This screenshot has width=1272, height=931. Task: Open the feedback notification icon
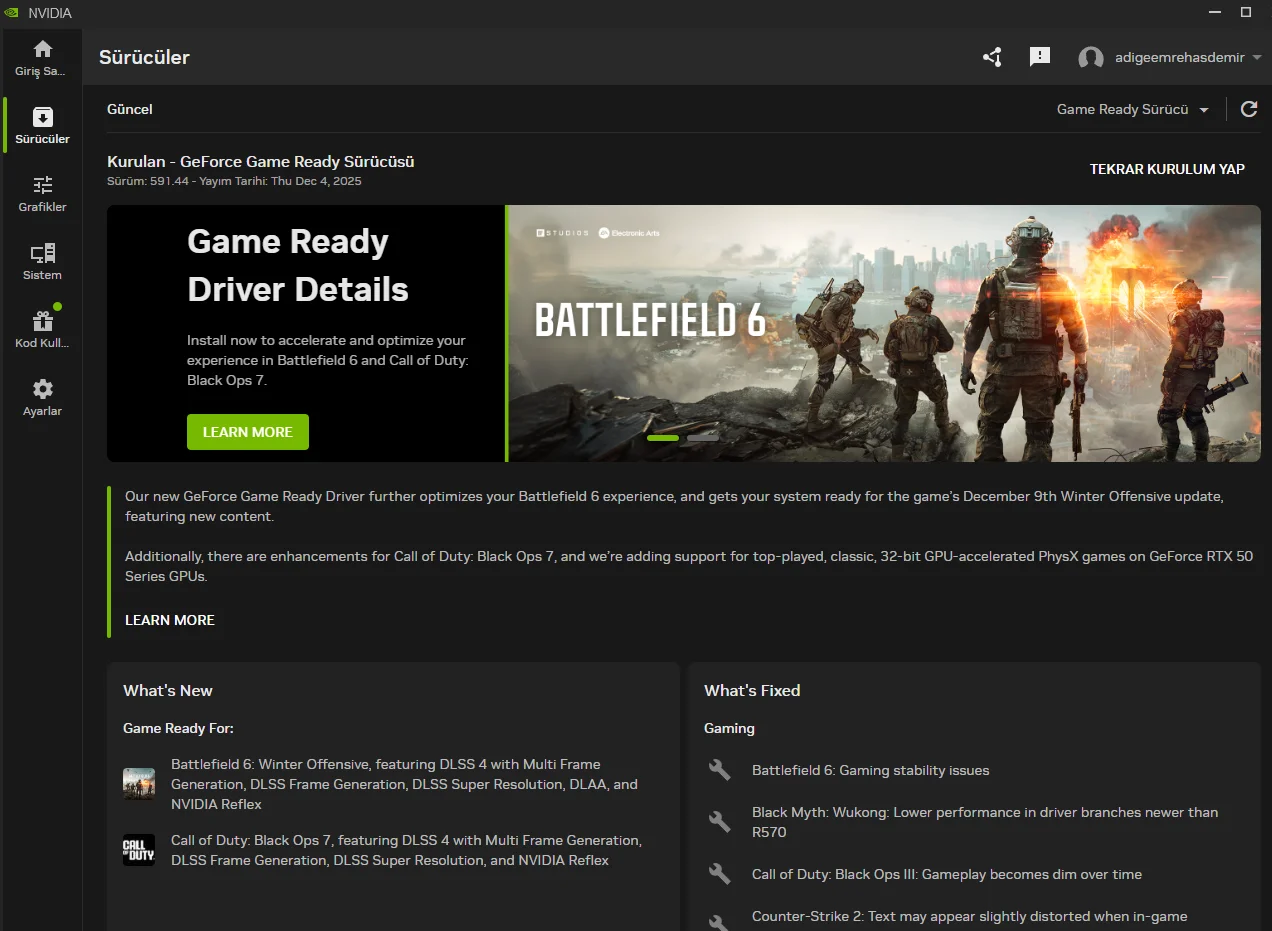coord(1040,57)
